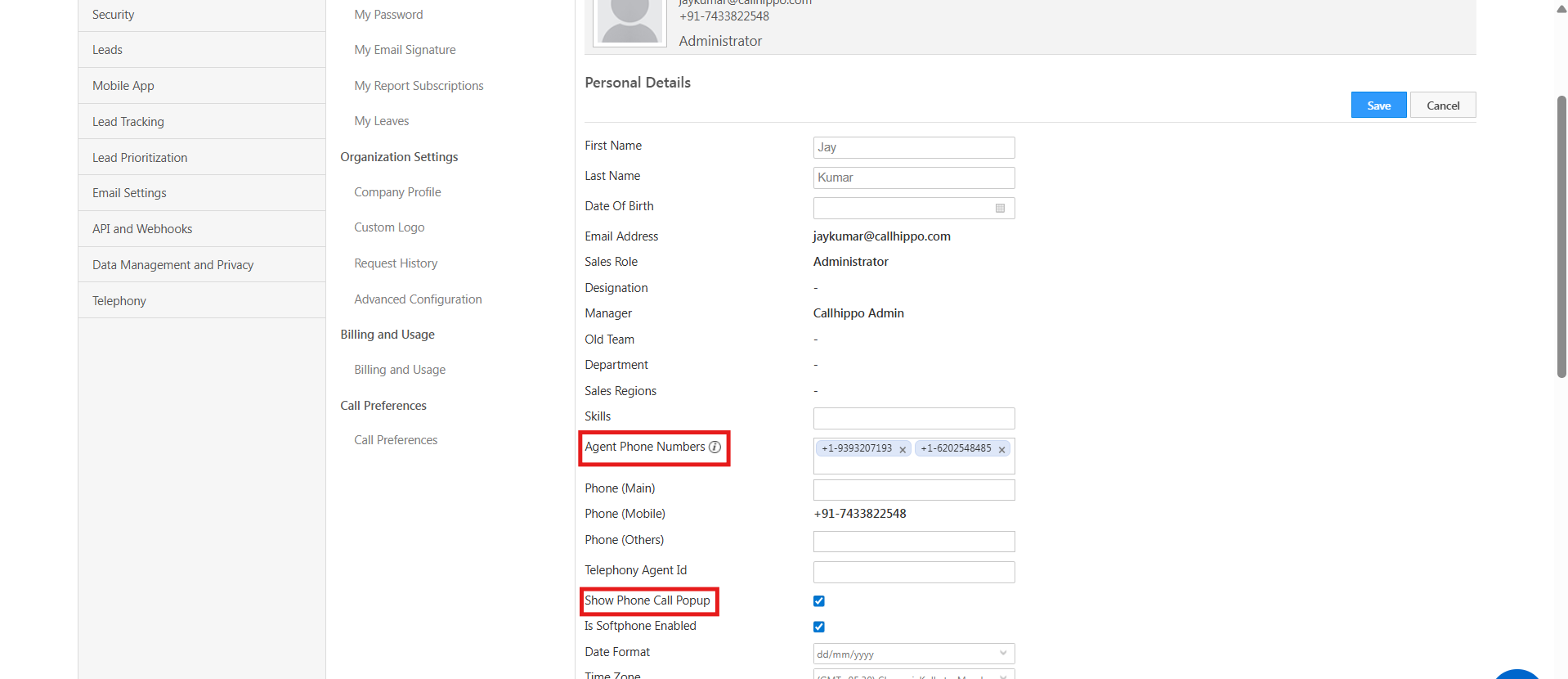Viewport: 1568px width, 679px height.
Task: Cancel editing personal details
Action: point(1443,105)
